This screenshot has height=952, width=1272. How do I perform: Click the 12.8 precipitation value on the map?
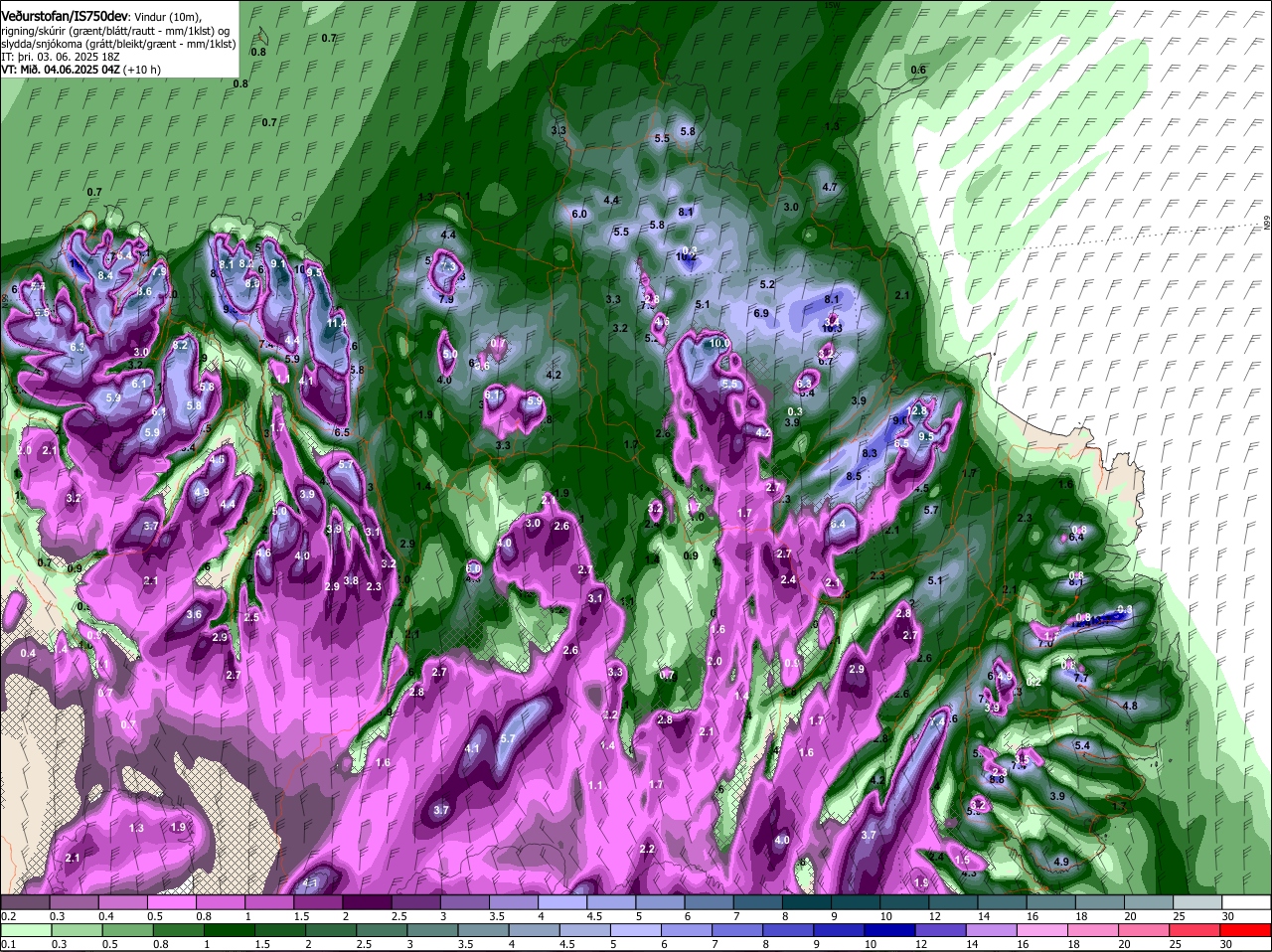917,410
